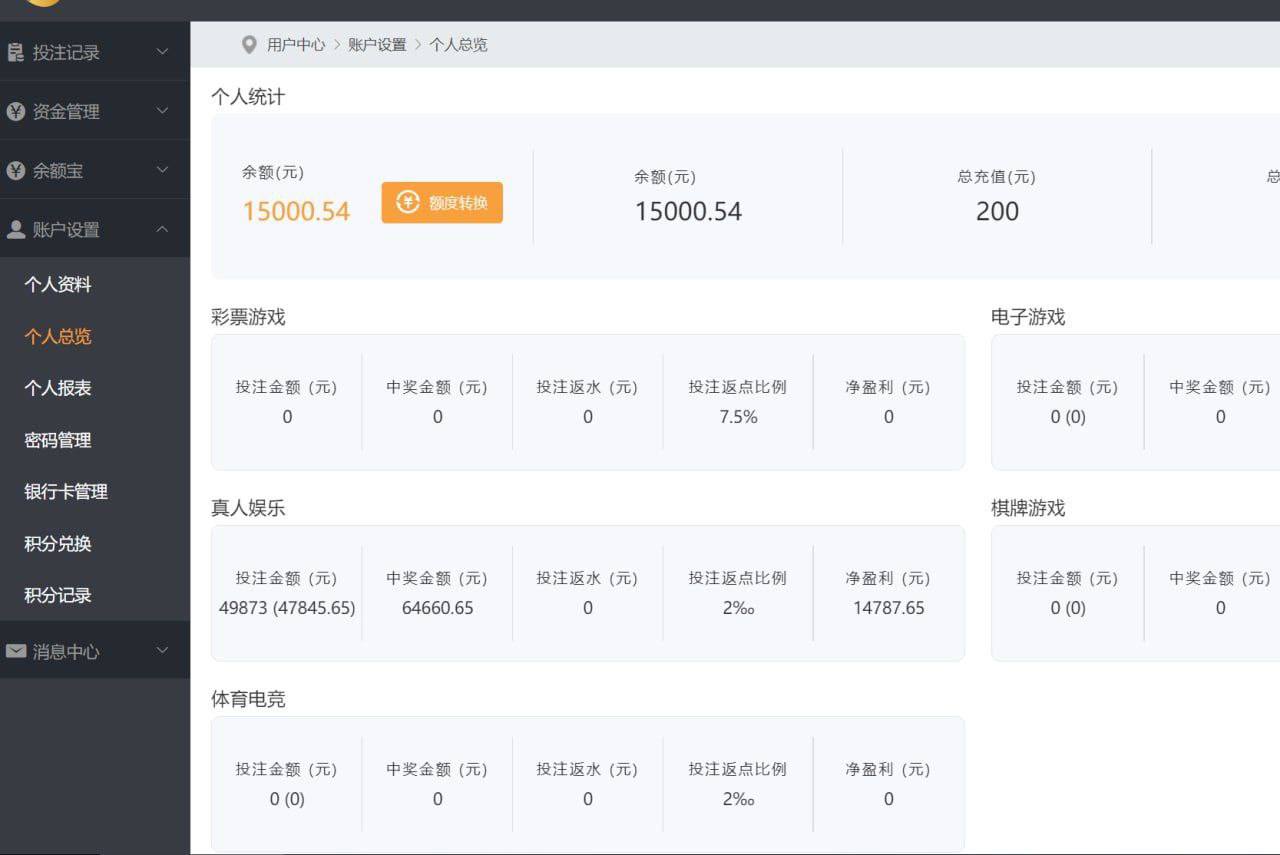Select the 资金管理 currency icon

[15, 112]
